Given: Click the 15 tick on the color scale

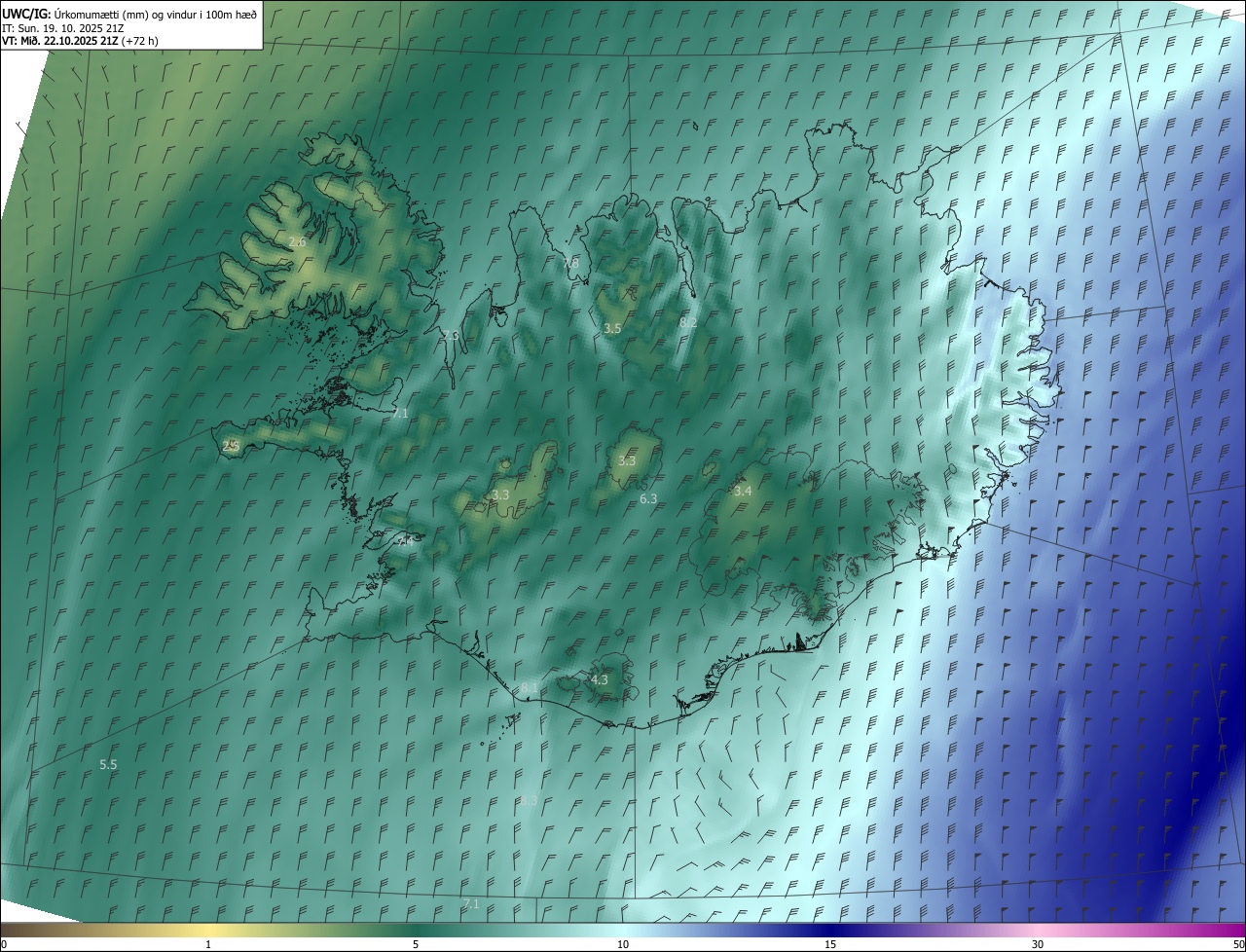Looking at the screenshot, I should [x=830, y=944].
